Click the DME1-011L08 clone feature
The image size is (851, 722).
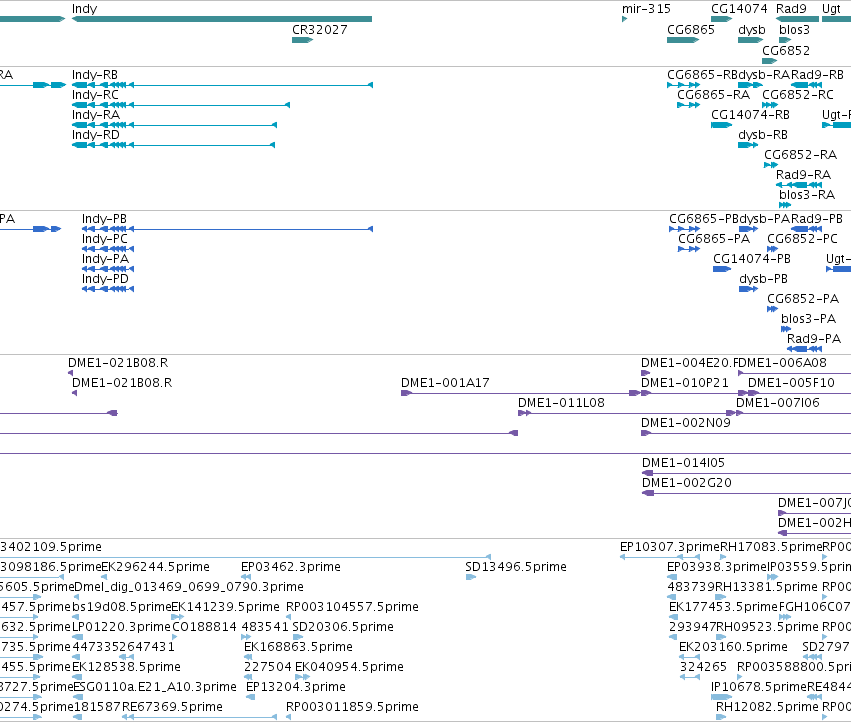627,413
